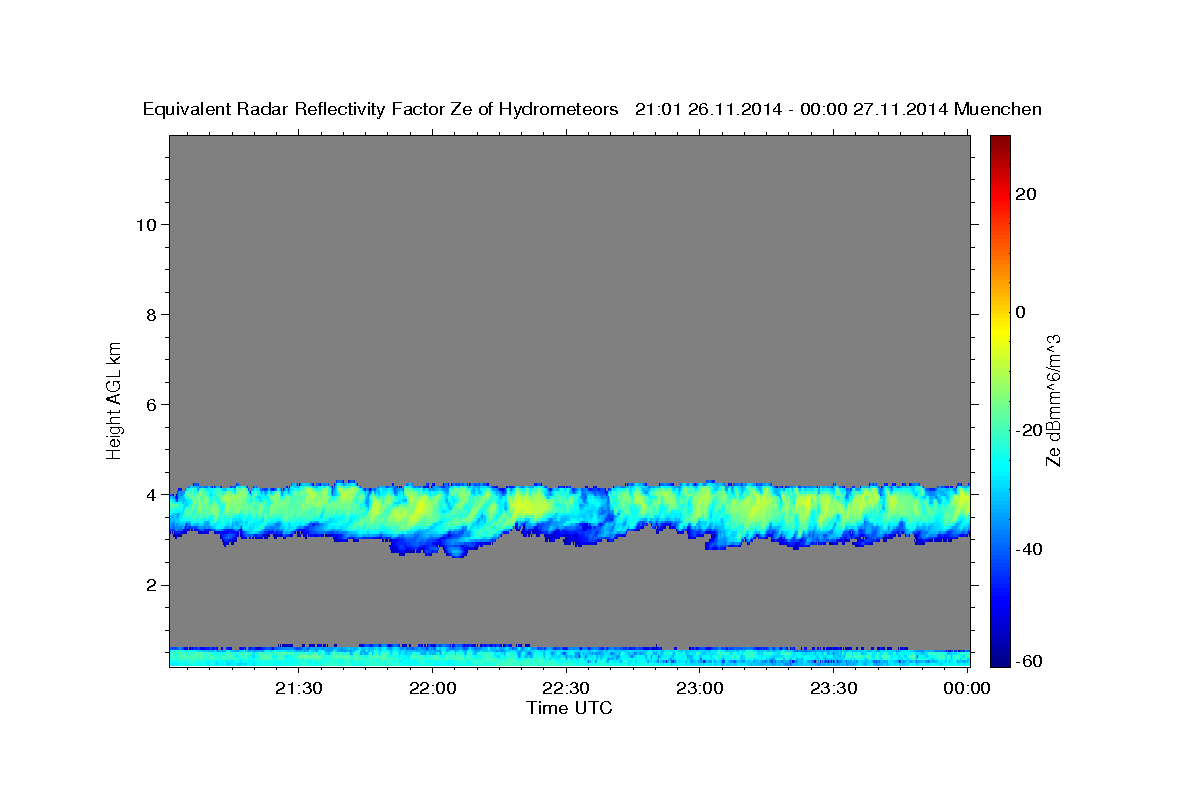The width and height of the screenshot is (1200, 800).
Task: Click the height tick label '6'
Action: point(150,405)
